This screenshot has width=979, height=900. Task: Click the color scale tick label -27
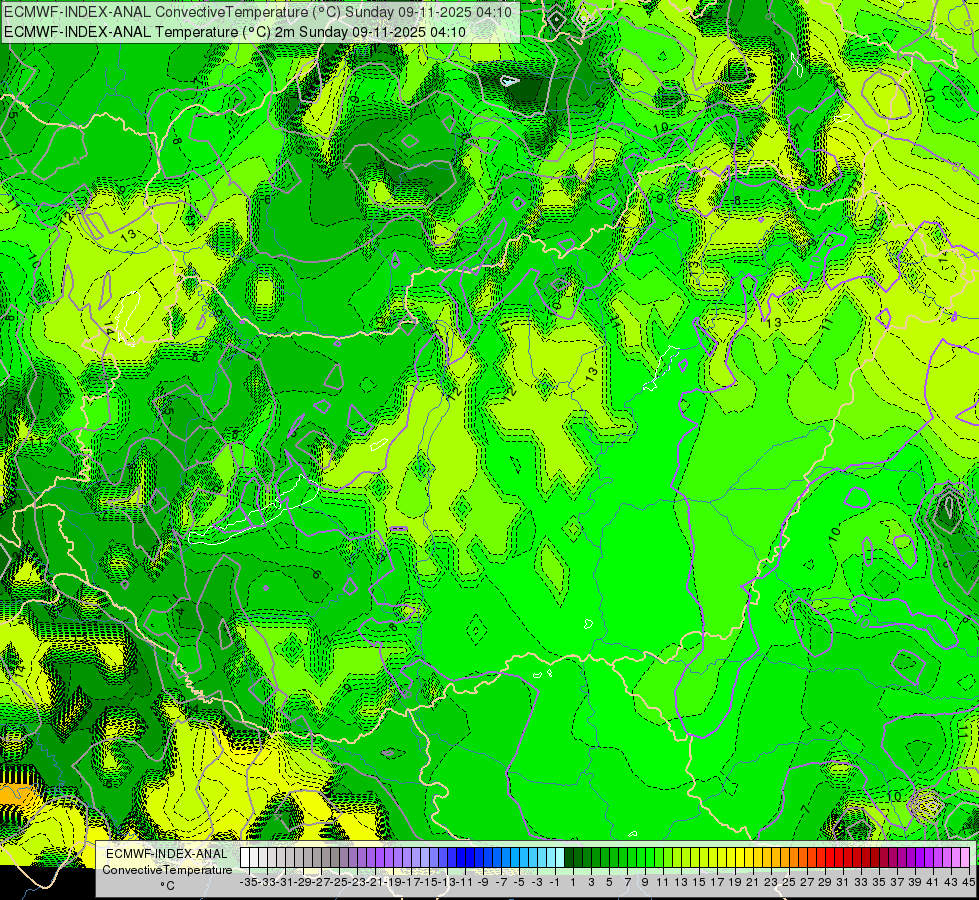(x=322, y=883)
